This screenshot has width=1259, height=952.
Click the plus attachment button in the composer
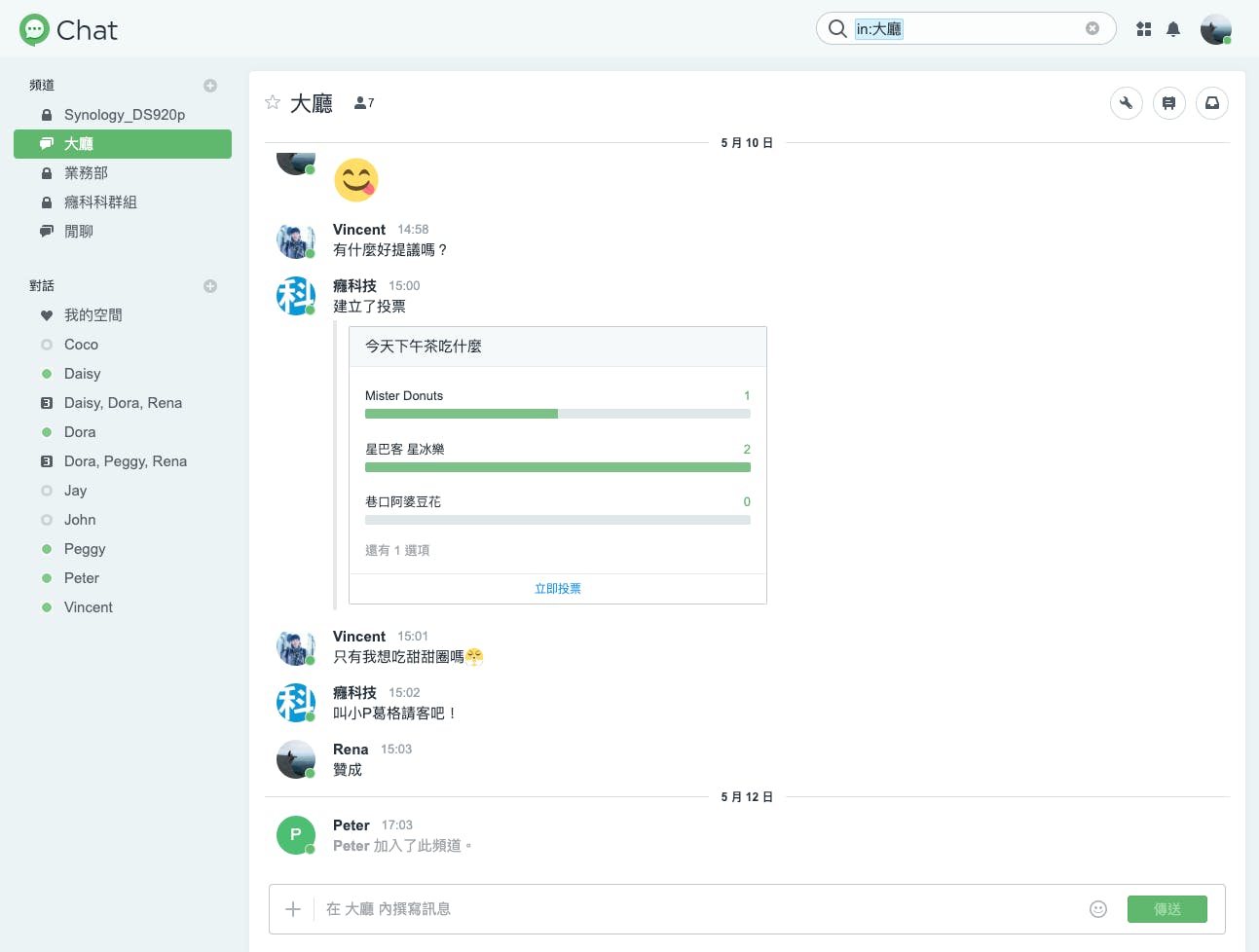[293, 909]
